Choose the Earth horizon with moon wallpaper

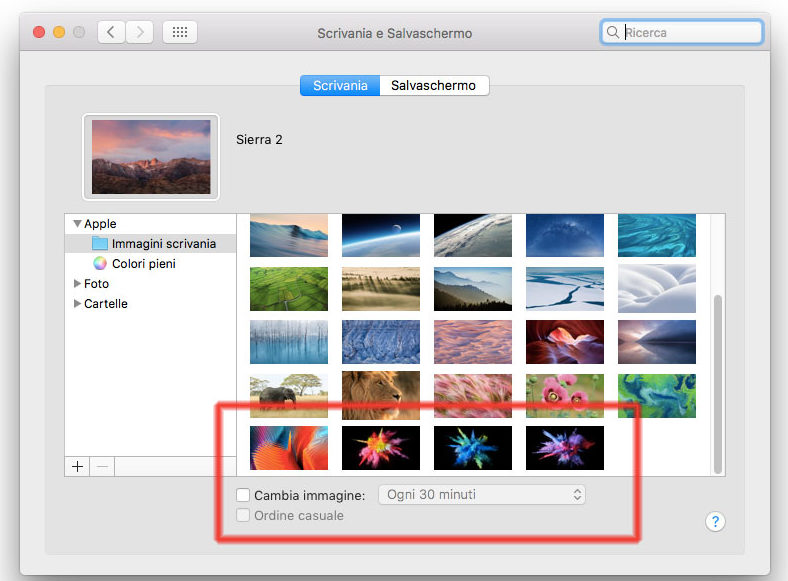381,235
